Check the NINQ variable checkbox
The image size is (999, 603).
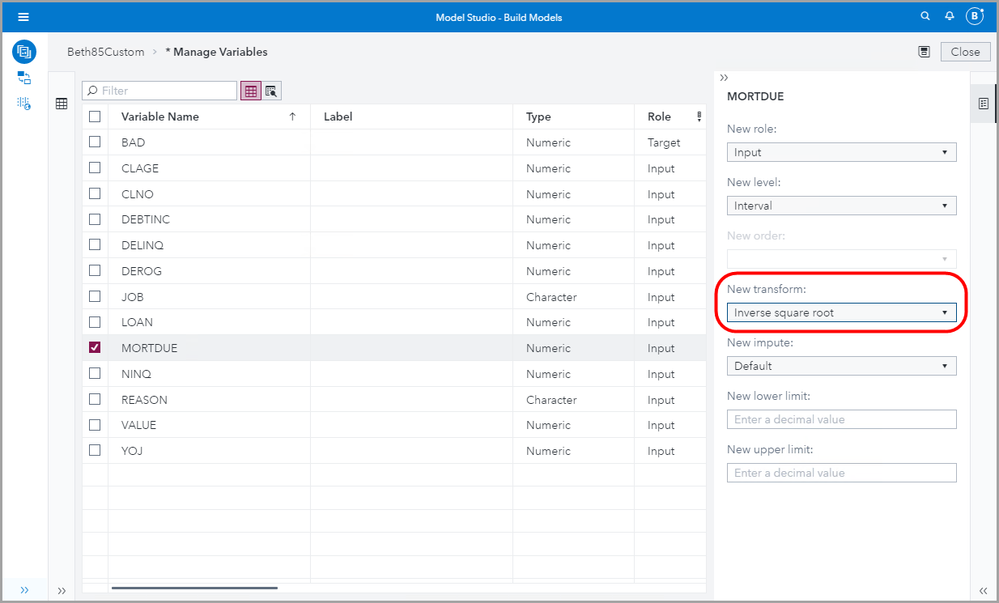coord(95,373)
